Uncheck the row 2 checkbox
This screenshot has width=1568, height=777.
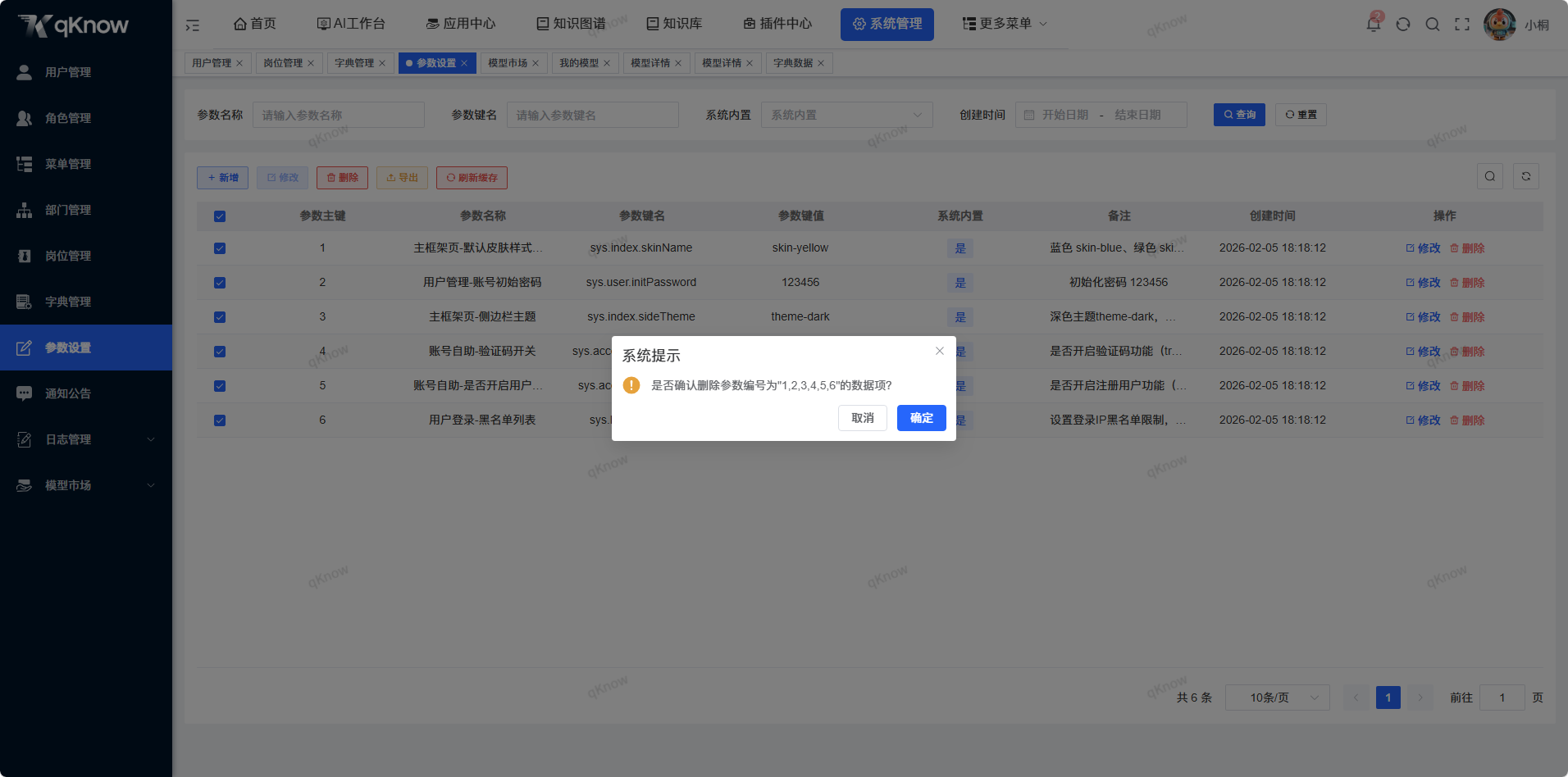click(x=220, y=283)
